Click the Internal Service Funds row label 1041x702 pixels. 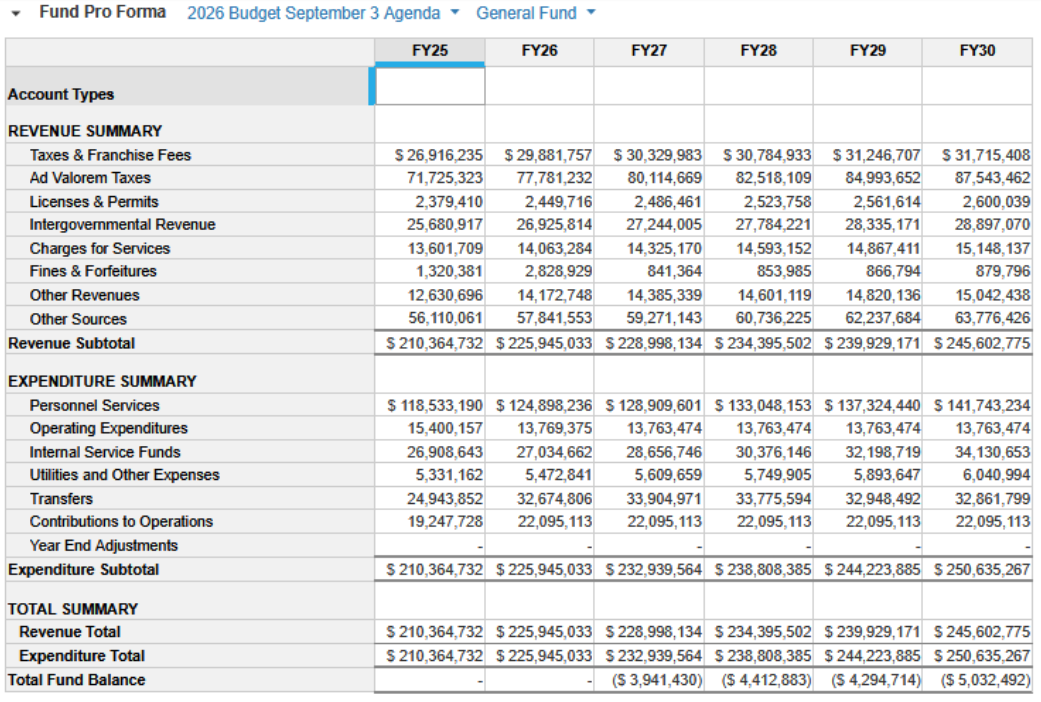click(105, 452)
